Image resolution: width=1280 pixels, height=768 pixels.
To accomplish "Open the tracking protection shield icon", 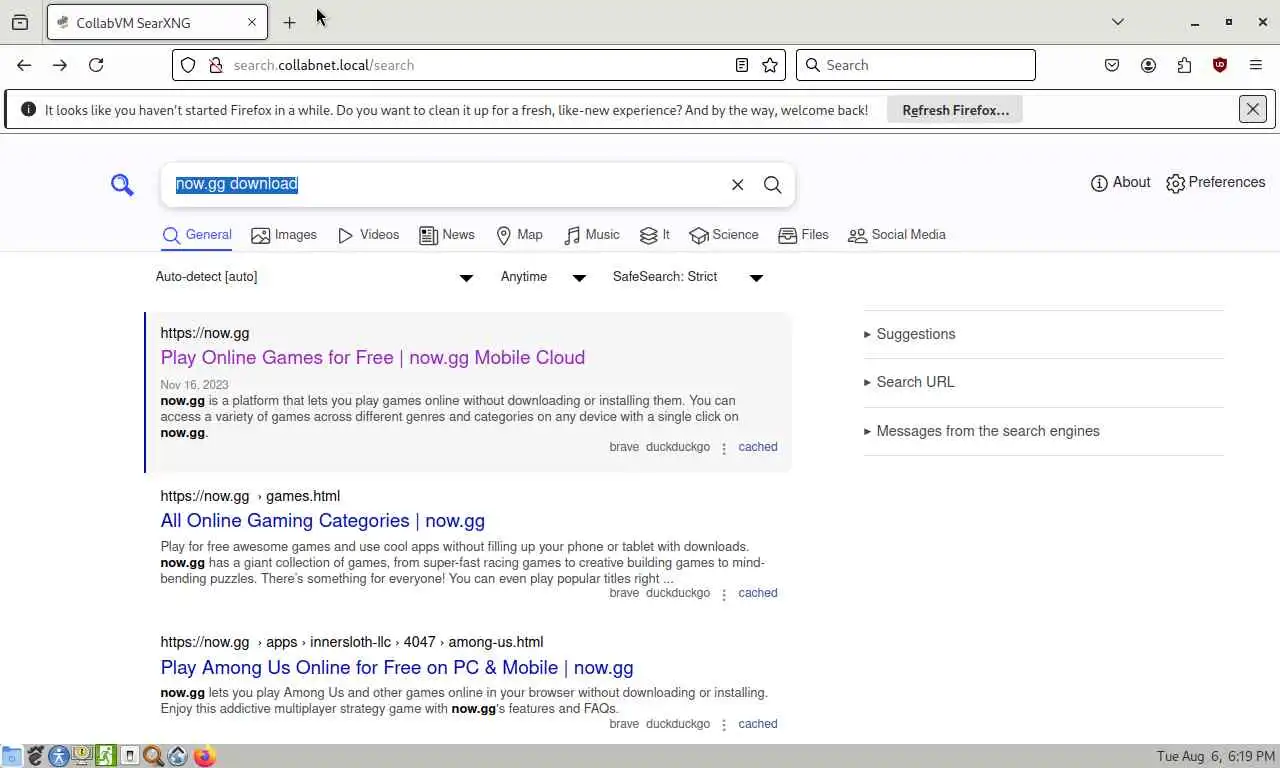I will tap(188, 65).
